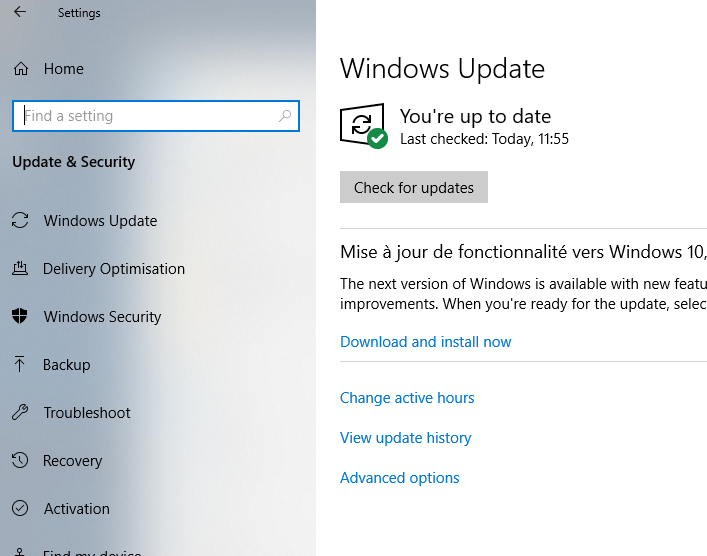The height and width of the screenshot is (556, 707).
Task: Click the 'Download and install now' link
Action: click(425, 342)
